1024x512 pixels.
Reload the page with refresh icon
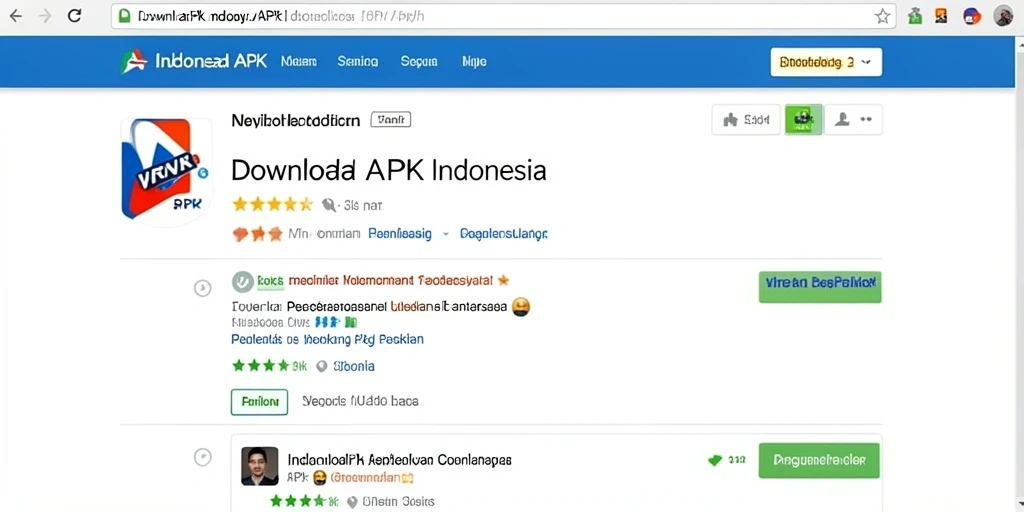(74, 16)
